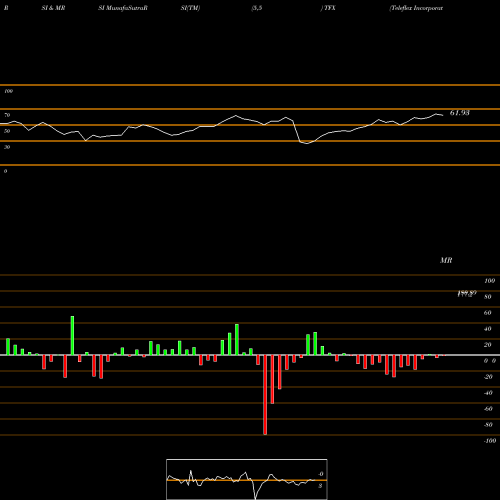Image resolution: width=500 pixels, height=500 pixels.
Task: Click the MR axis label 60
Action: [487, 313]
